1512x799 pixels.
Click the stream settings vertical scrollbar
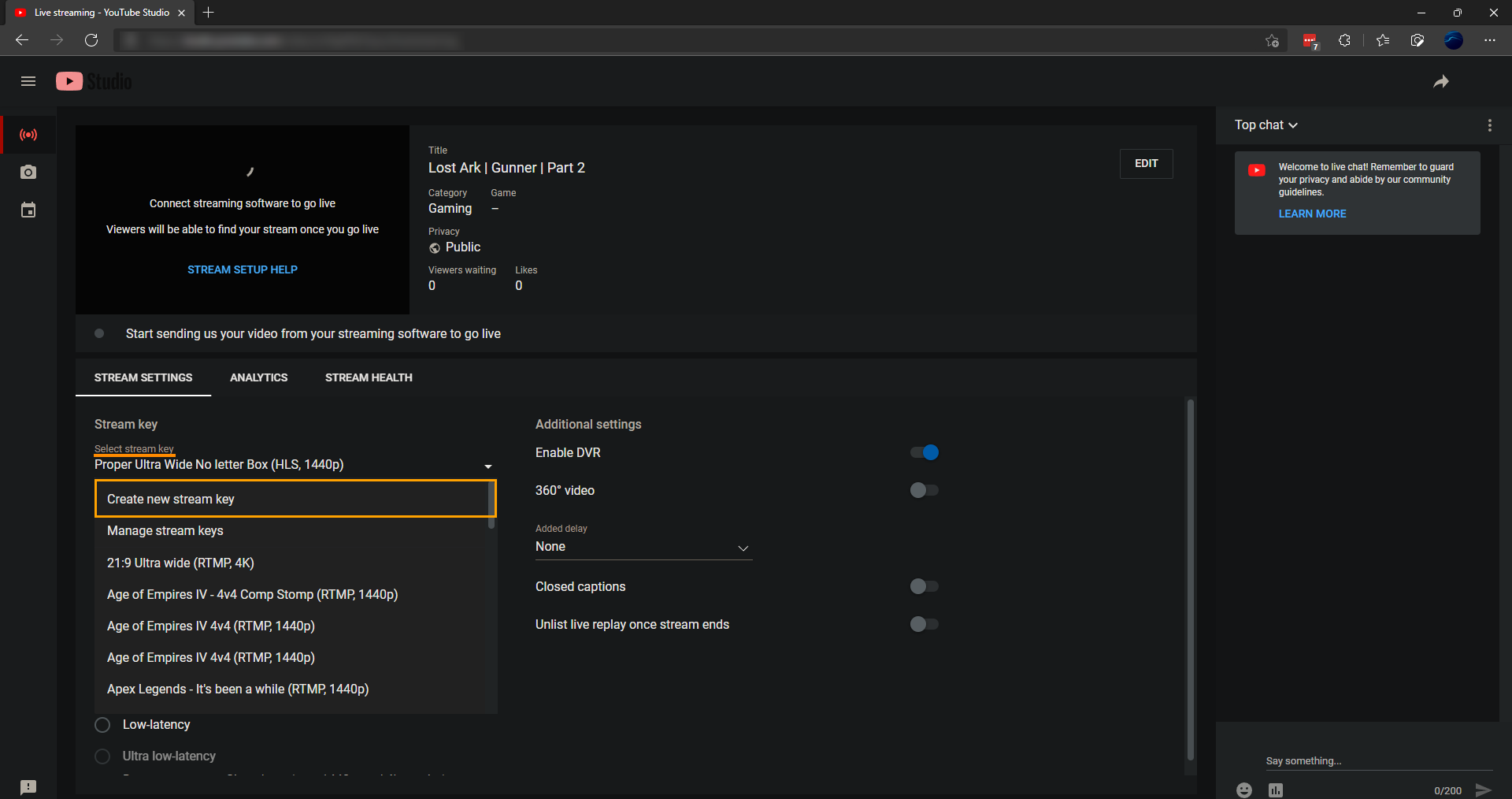coord(1190,579)
